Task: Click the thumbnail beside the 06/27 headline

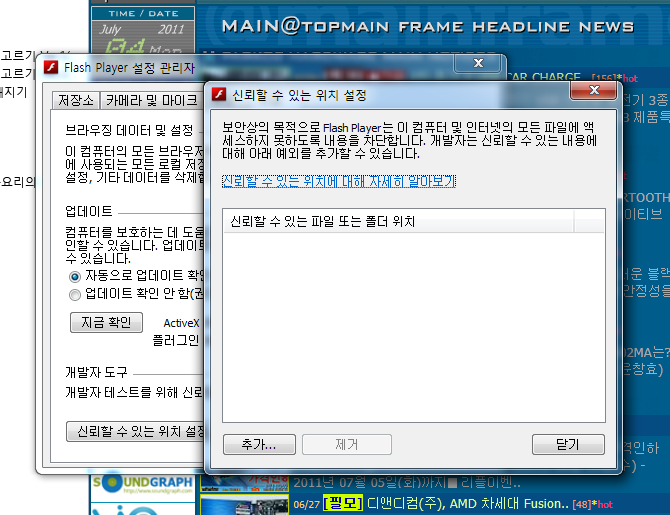Action: pos(244,505)
